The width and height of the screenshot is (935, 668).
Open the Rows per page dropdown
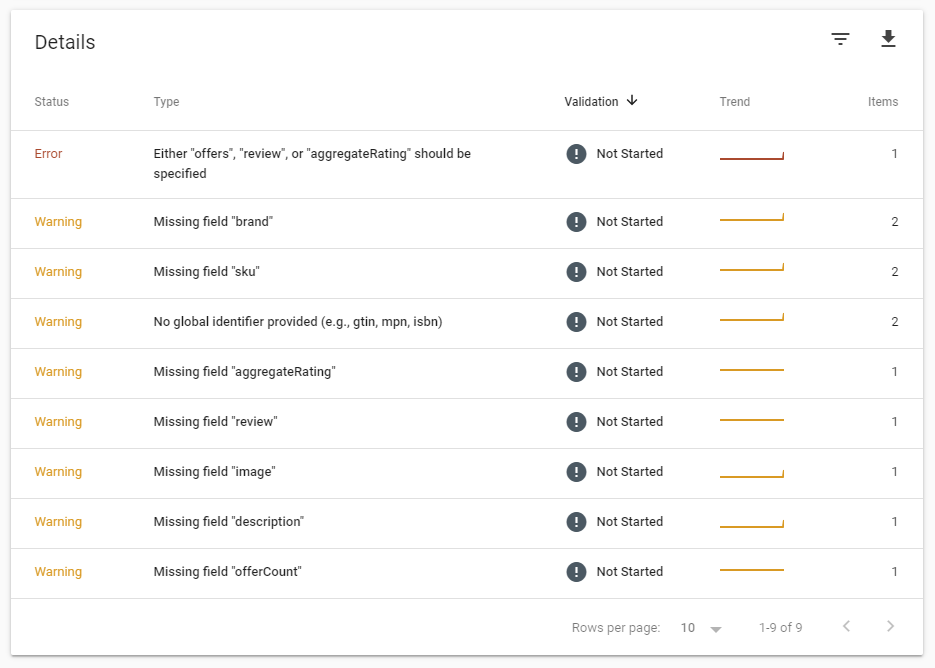click(701, 628)
